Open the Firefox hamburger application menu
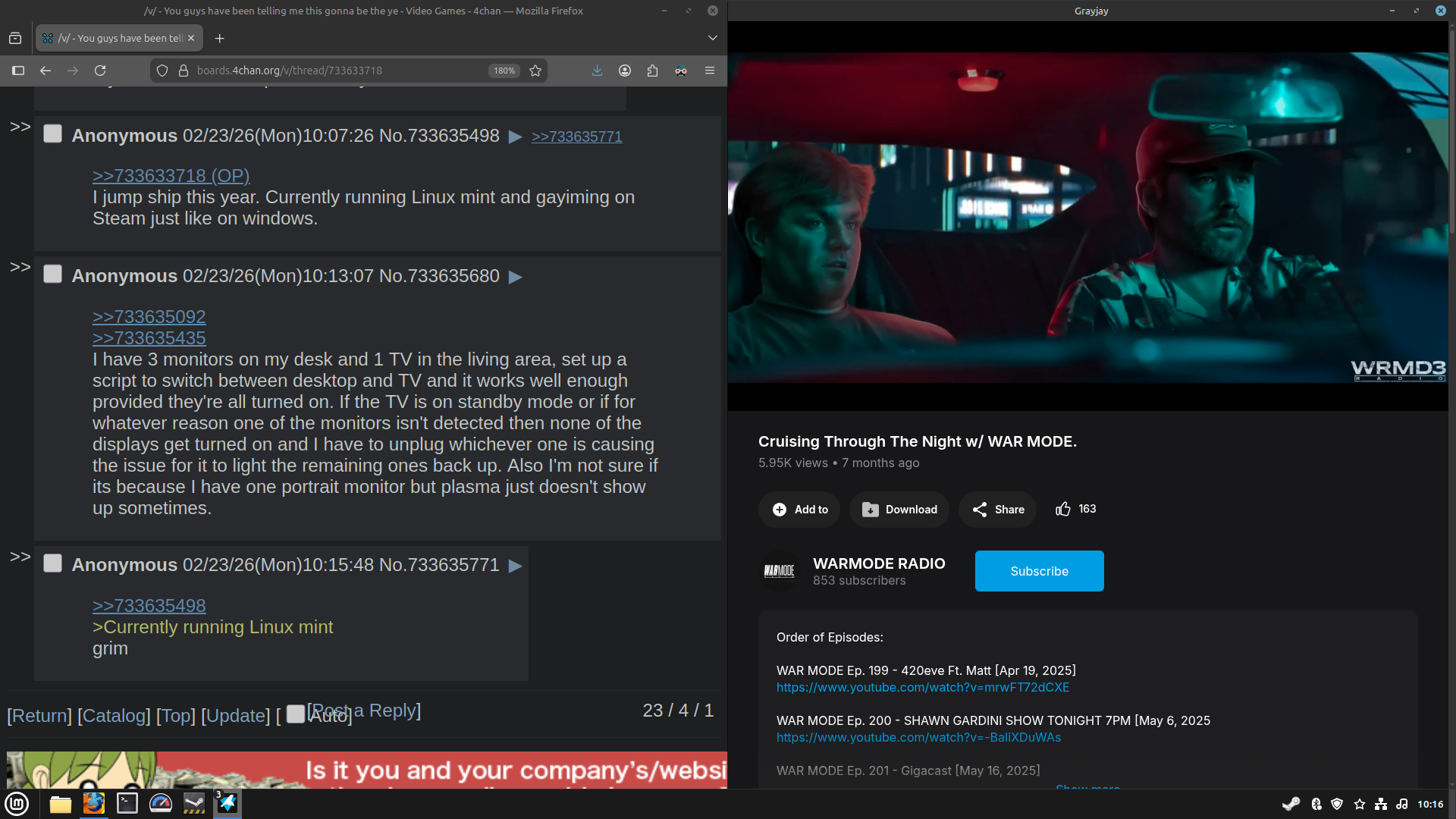This screenshot has width=1456, height=819. 710,71
